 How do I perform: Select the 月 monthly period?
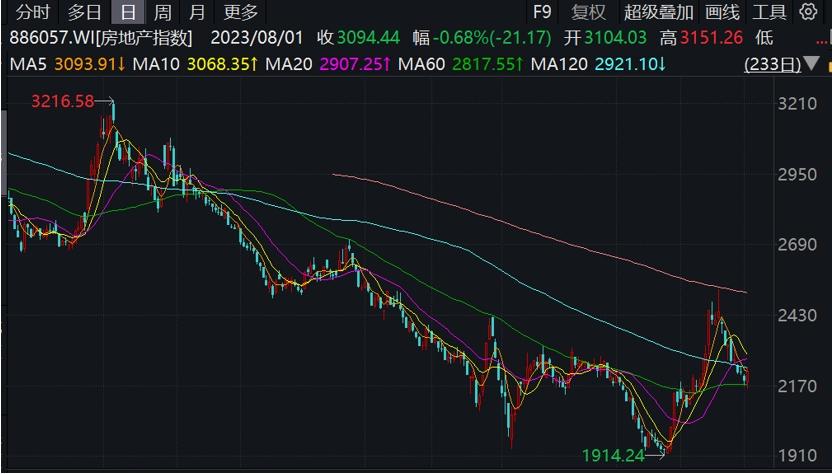coord(198,12)
